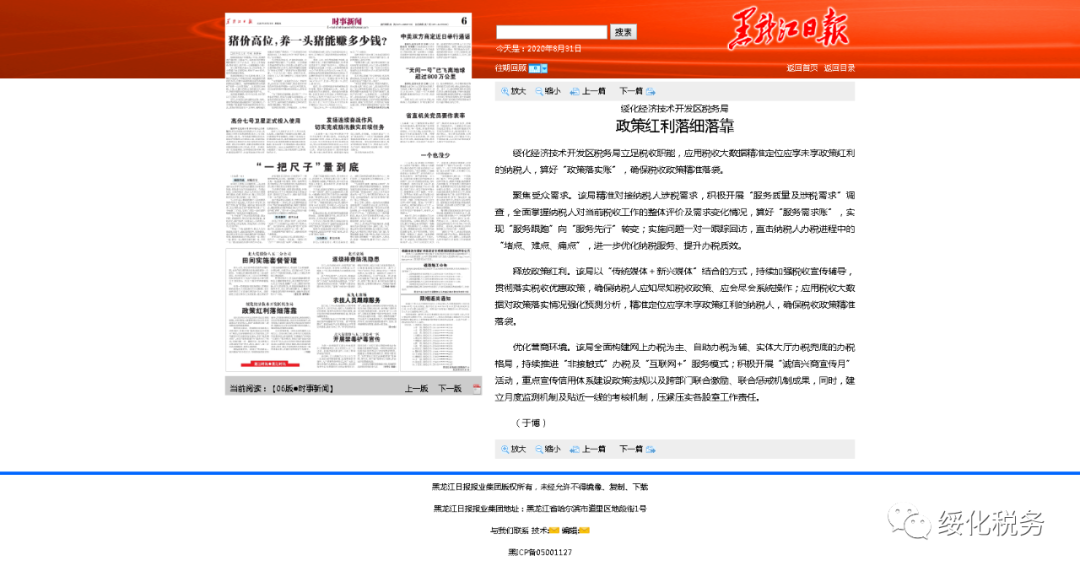This screenshot has height=571, width=1080.
Task: Click the 返回首页 link
Action: point(802,68)
